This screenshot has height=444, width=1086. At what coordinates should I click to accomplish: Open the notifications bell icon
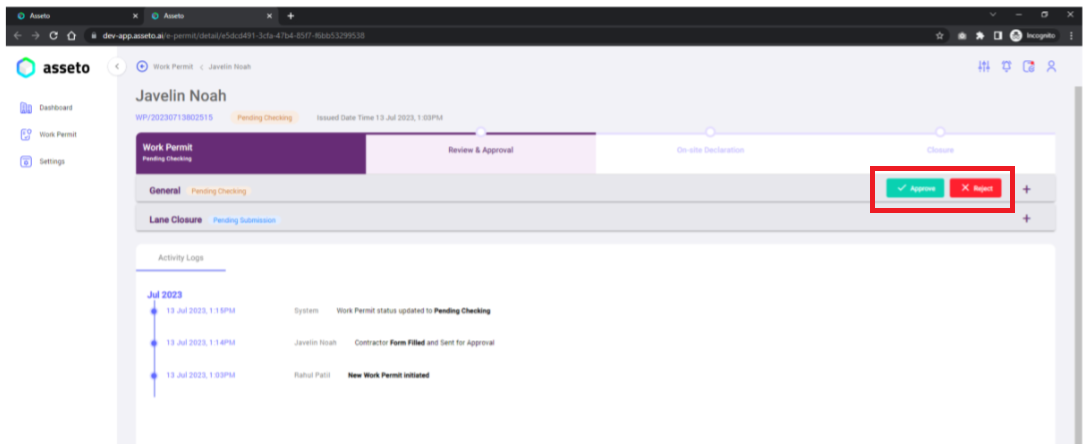point(1006,66)
